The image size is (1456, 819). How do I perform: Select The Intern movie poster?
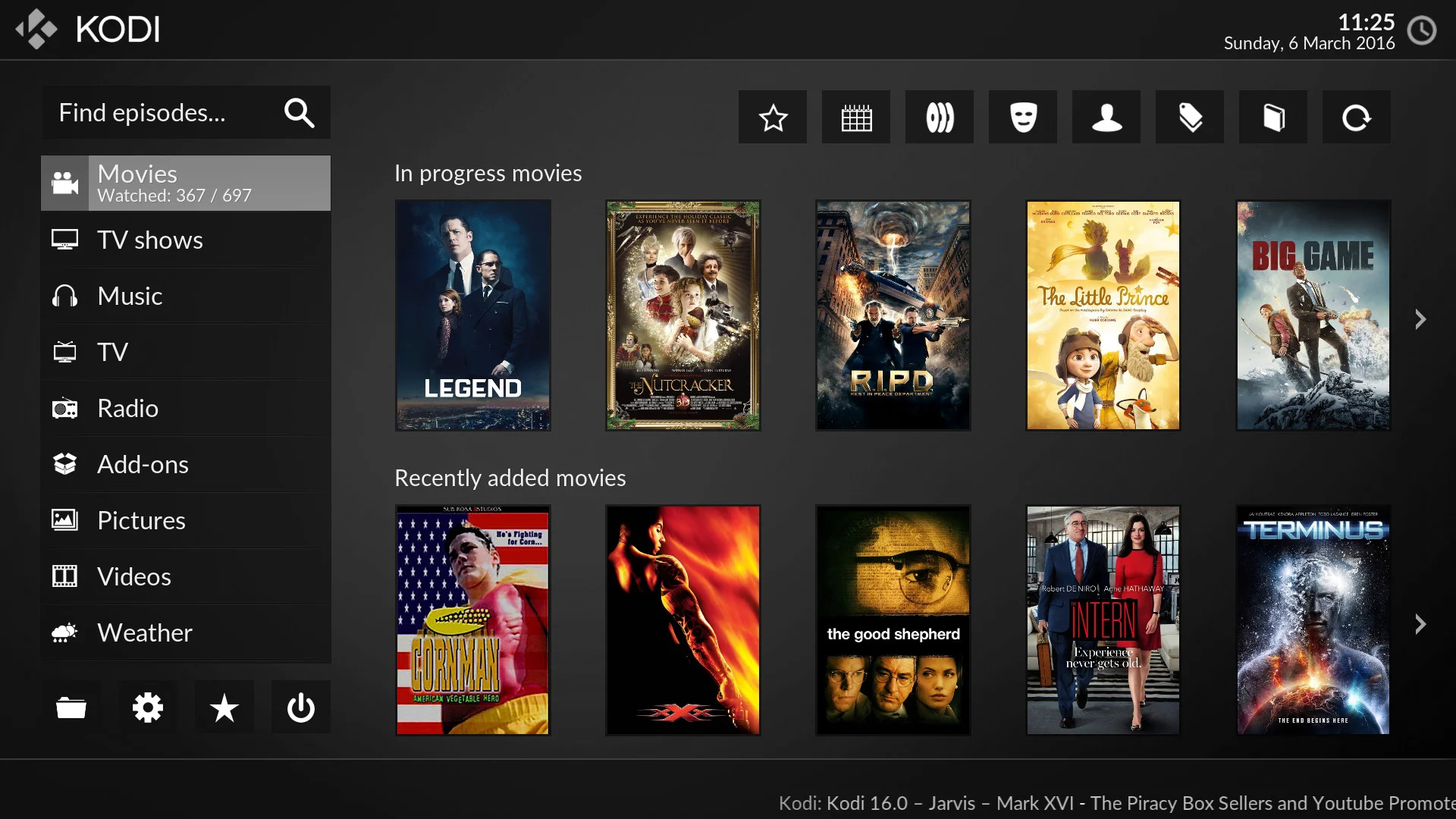pyautogui.click(x=1103, y=620)
